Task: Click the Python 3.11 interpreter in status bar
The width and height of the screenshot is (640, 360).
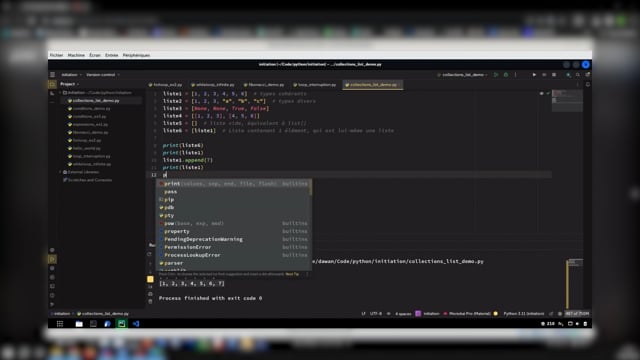Action: click(524, 313)
